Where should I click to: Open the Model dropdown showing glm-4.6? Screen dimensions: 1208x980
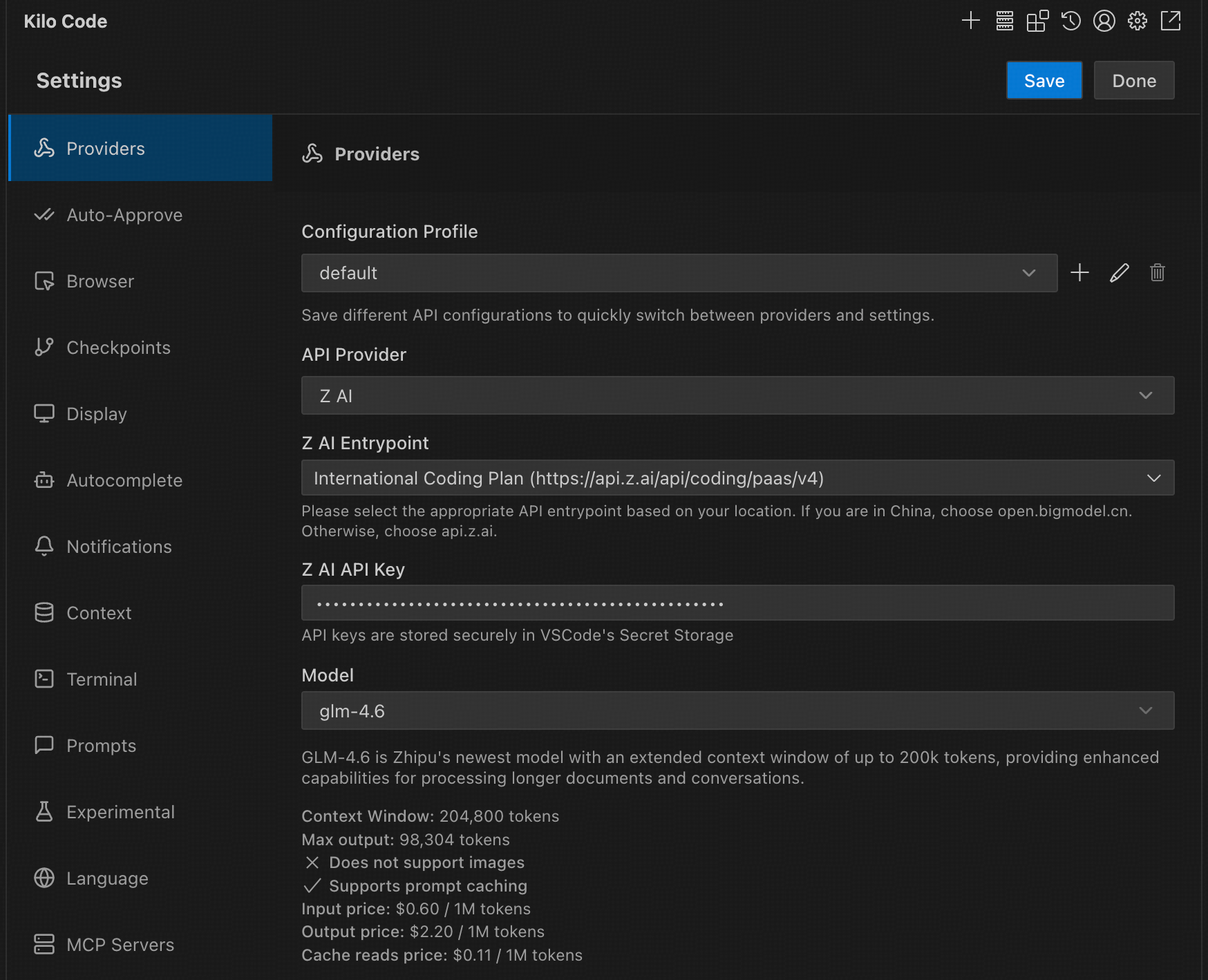coord(737,710)
